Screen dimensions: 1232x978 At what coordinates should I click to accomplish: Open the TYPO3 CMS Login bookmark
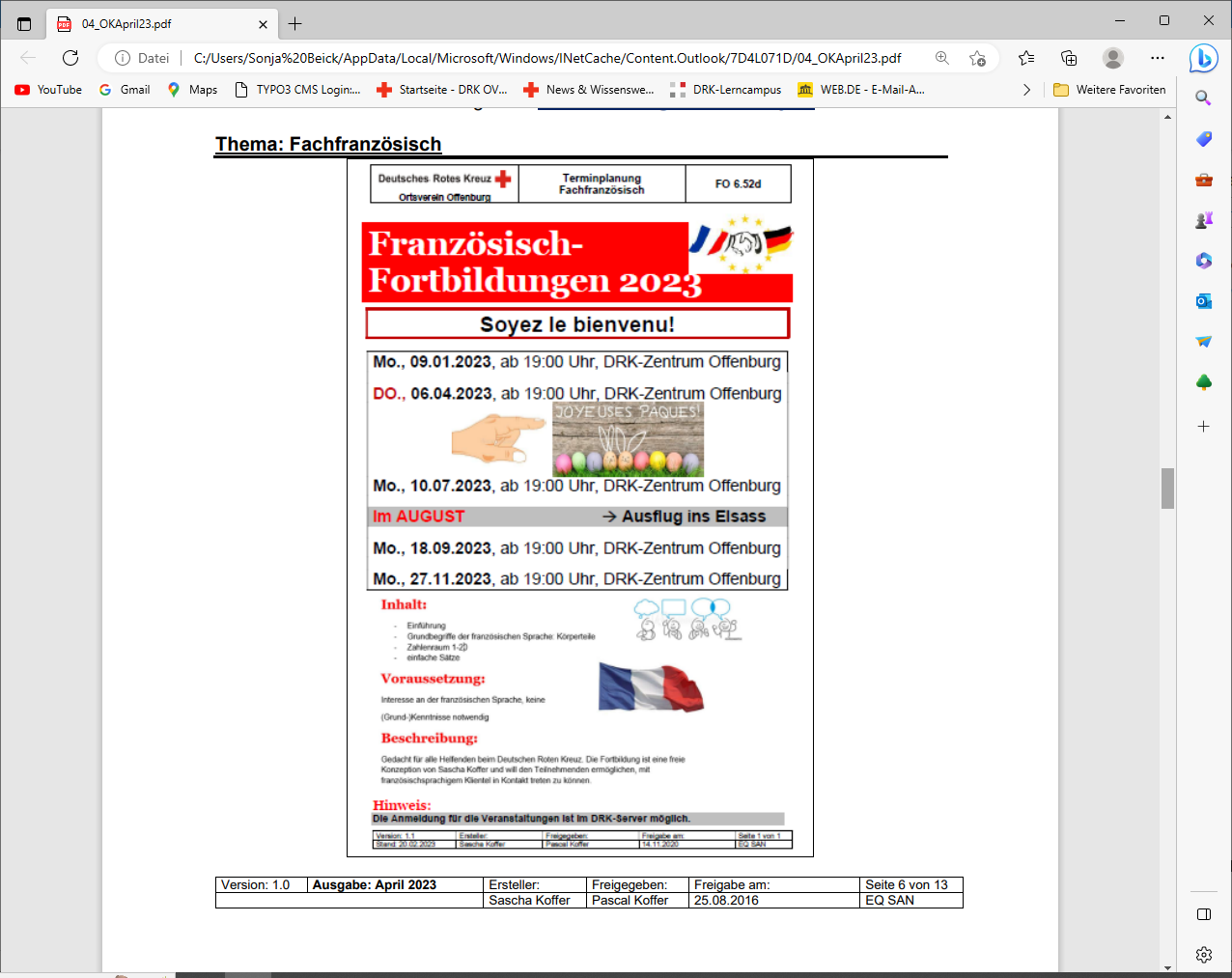pyautogui.click(x=297, y=90)
